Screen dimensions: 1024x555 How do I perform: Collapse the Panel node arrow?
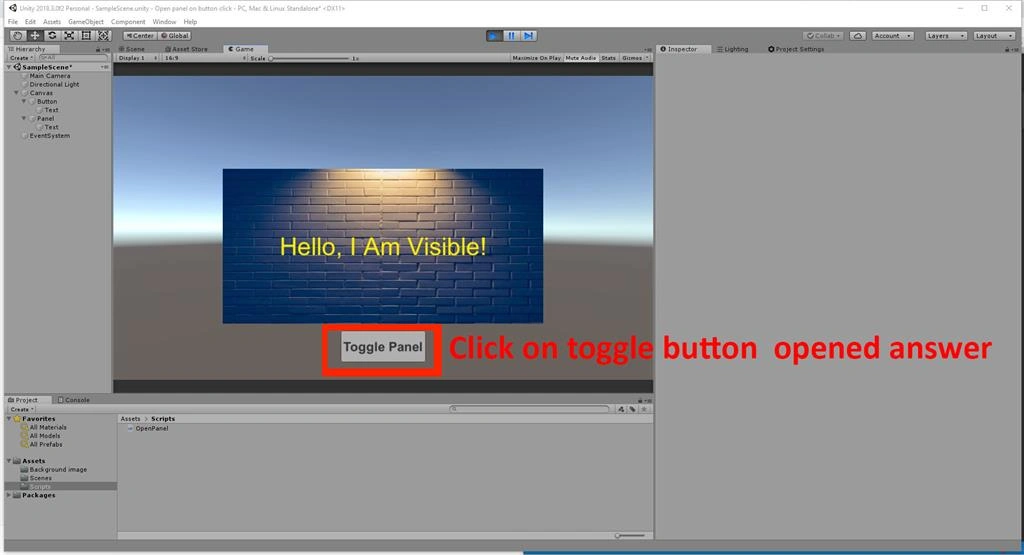24,119
